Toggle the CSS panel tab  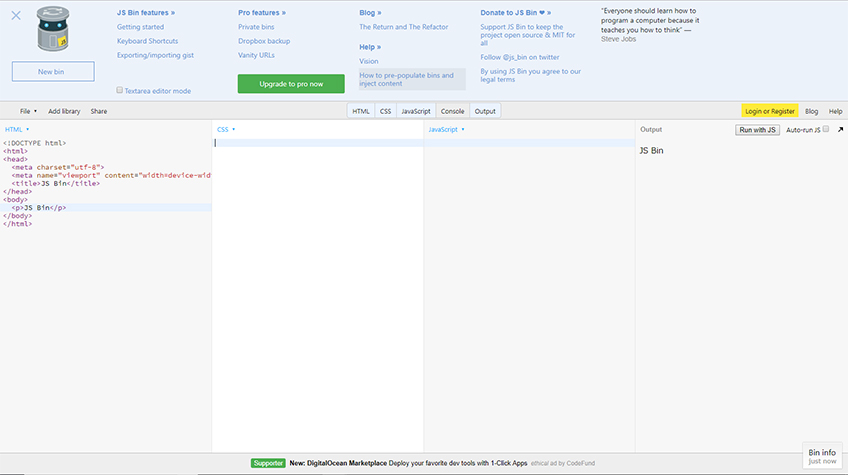tap(385, 111)
